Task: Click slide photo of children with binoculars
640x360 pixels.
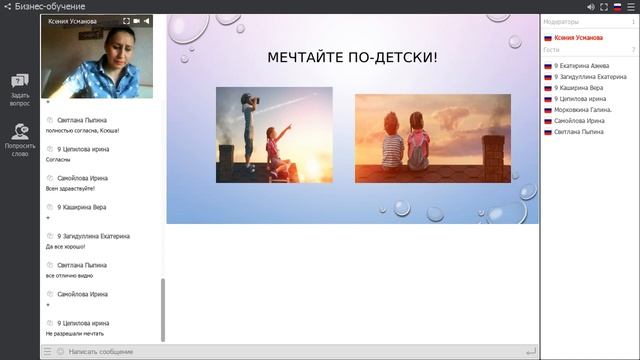Action: coord(274,135)
